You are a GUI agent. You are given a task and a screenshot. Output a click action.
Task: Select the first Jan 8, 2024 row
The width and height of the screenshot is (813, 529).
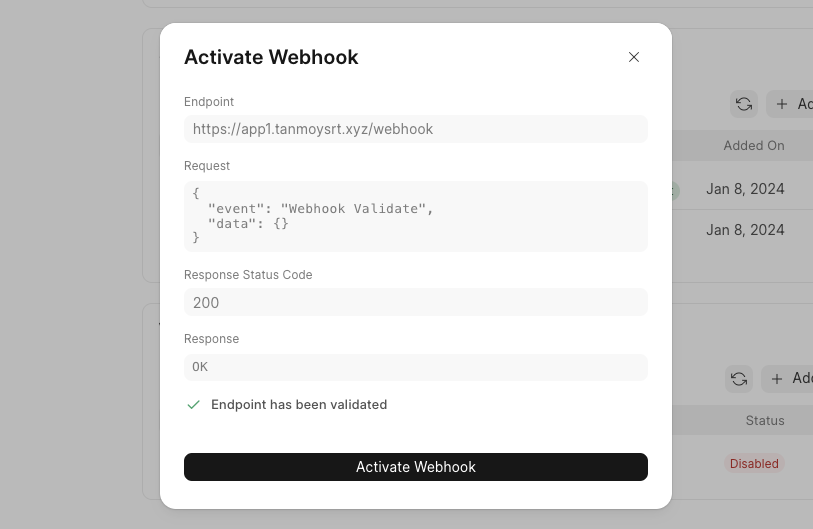[x=745, y=189]
